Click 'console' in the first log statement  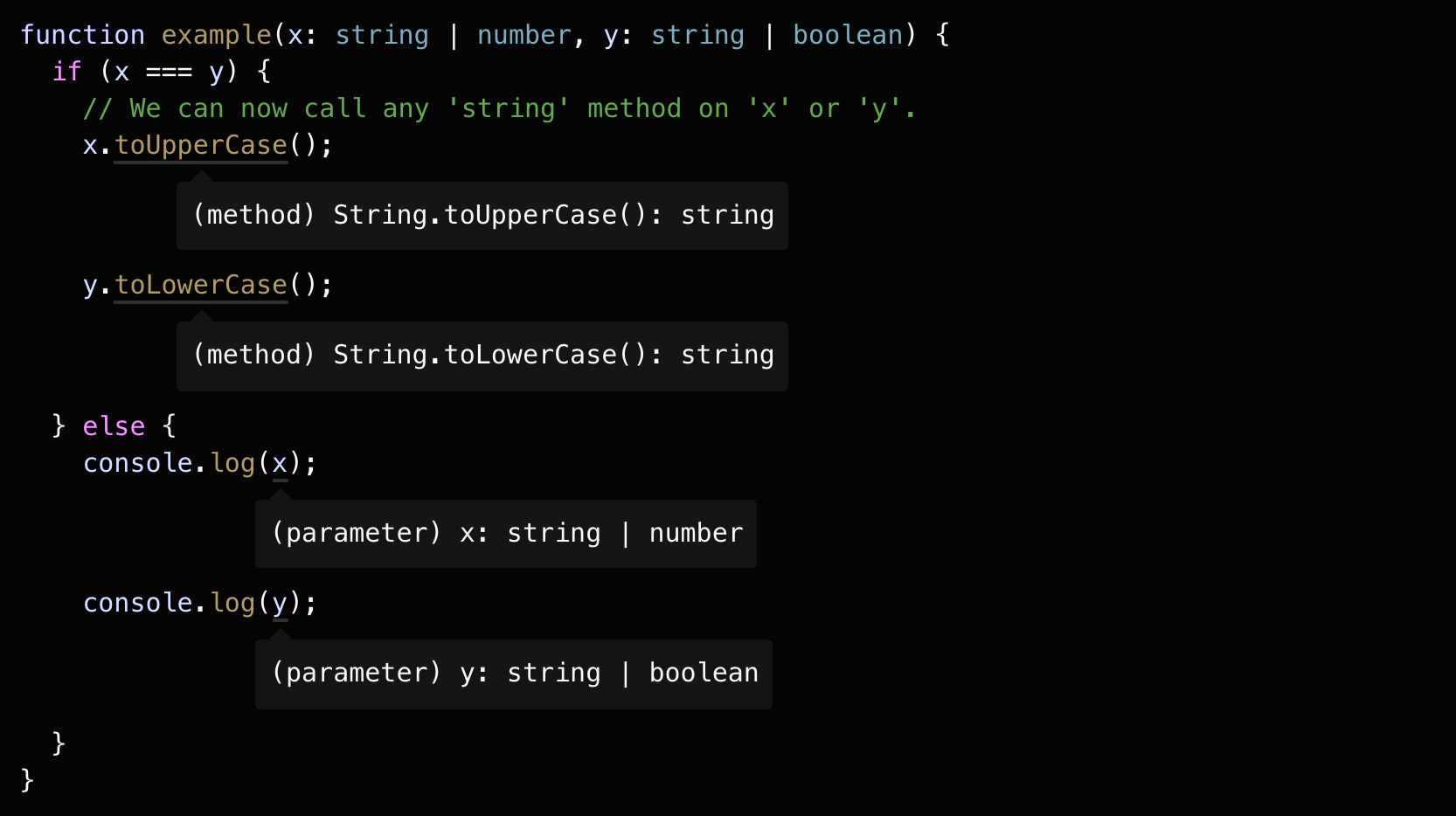(137, 463)
